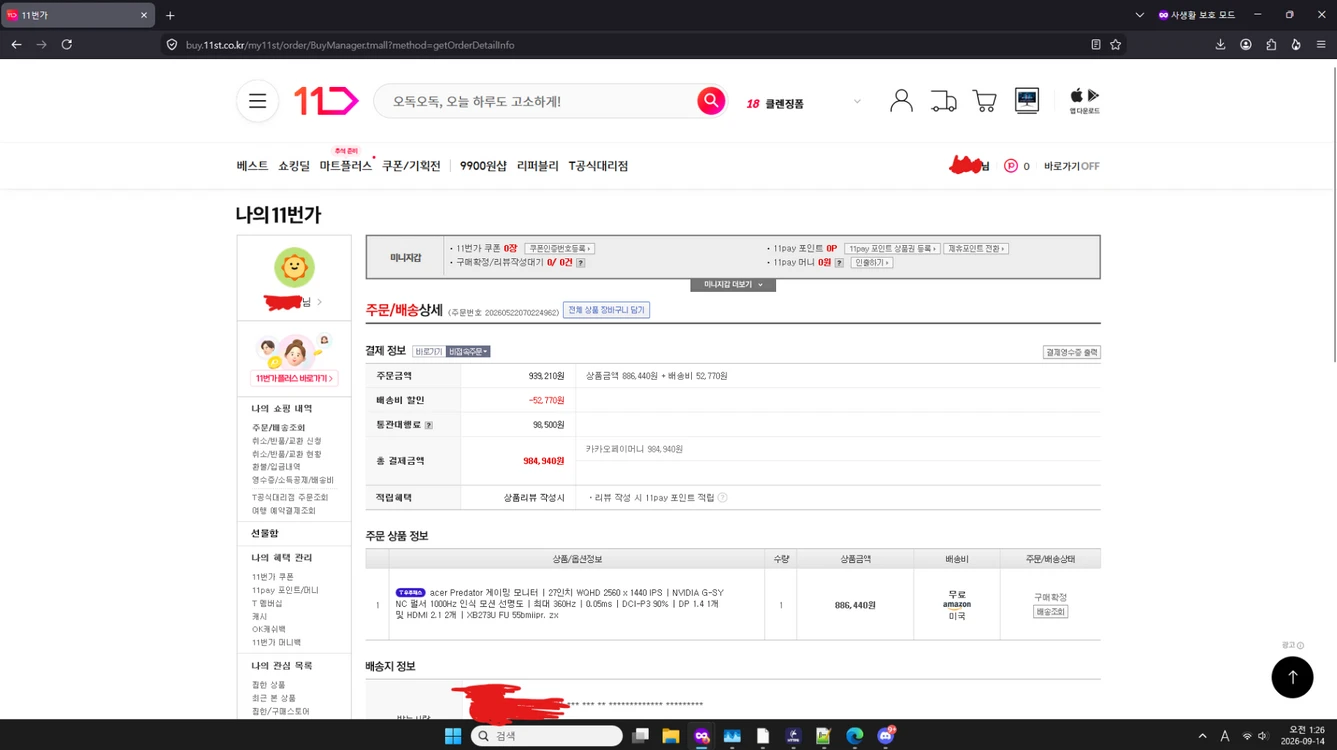The image size is (1337, 750).
Task: Show hidden system tray icons
Action: 1202,736
